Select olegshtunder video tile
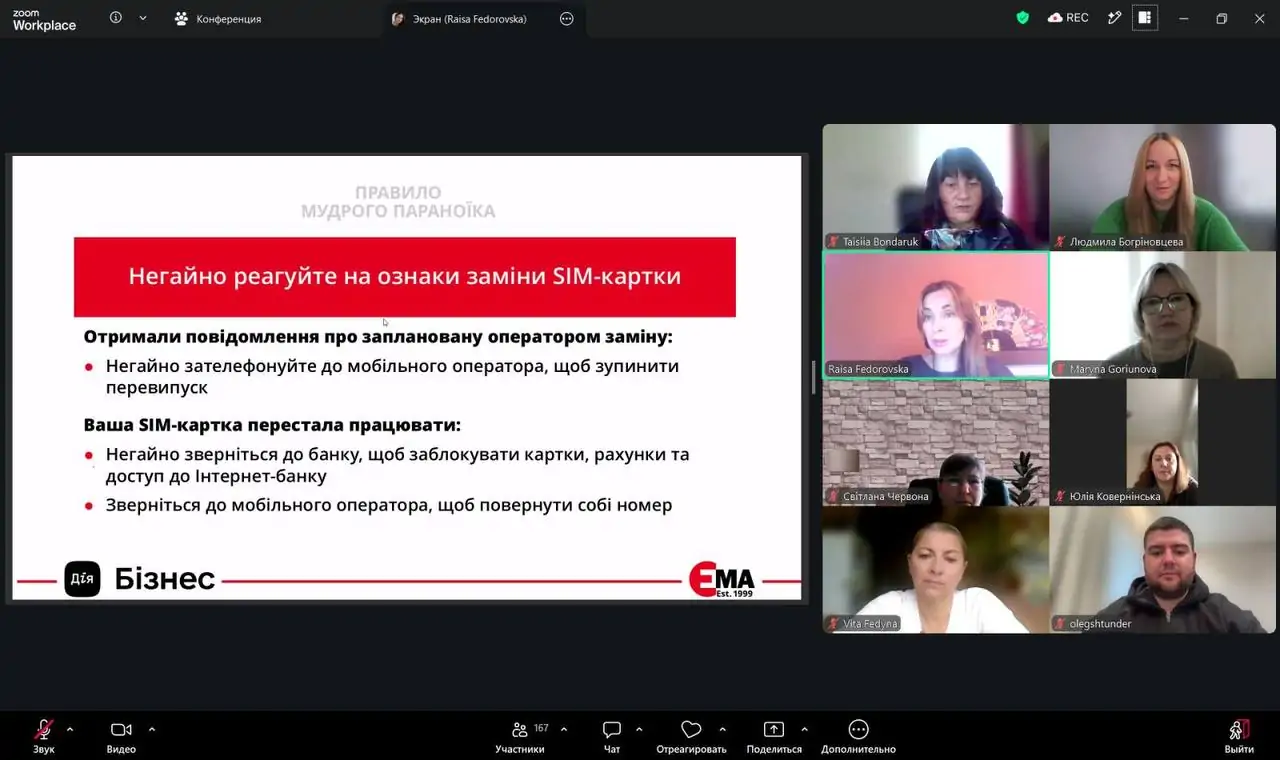 (1163, 570)
